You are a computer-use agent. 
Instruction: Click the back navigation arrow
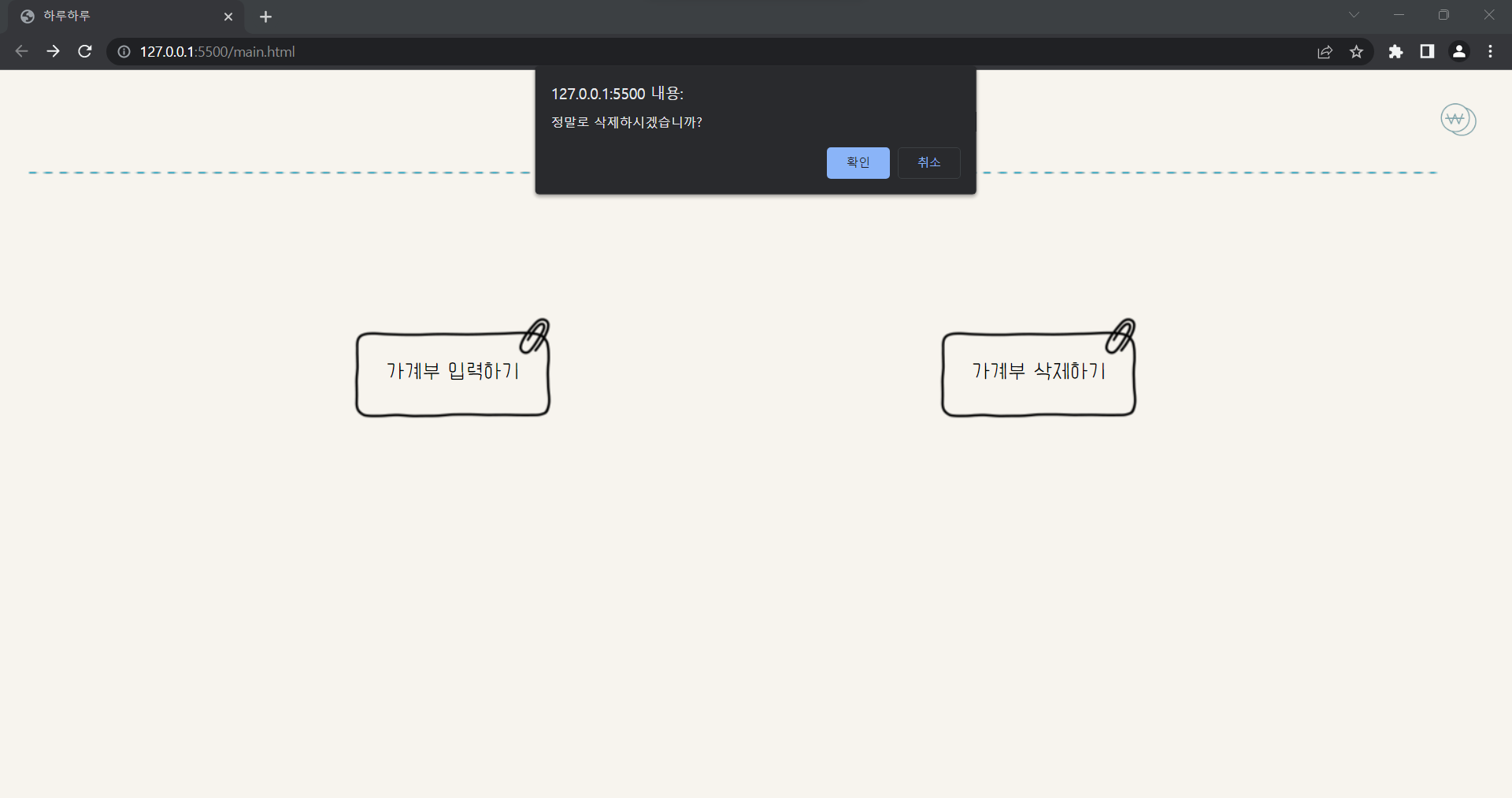[21, 51]
